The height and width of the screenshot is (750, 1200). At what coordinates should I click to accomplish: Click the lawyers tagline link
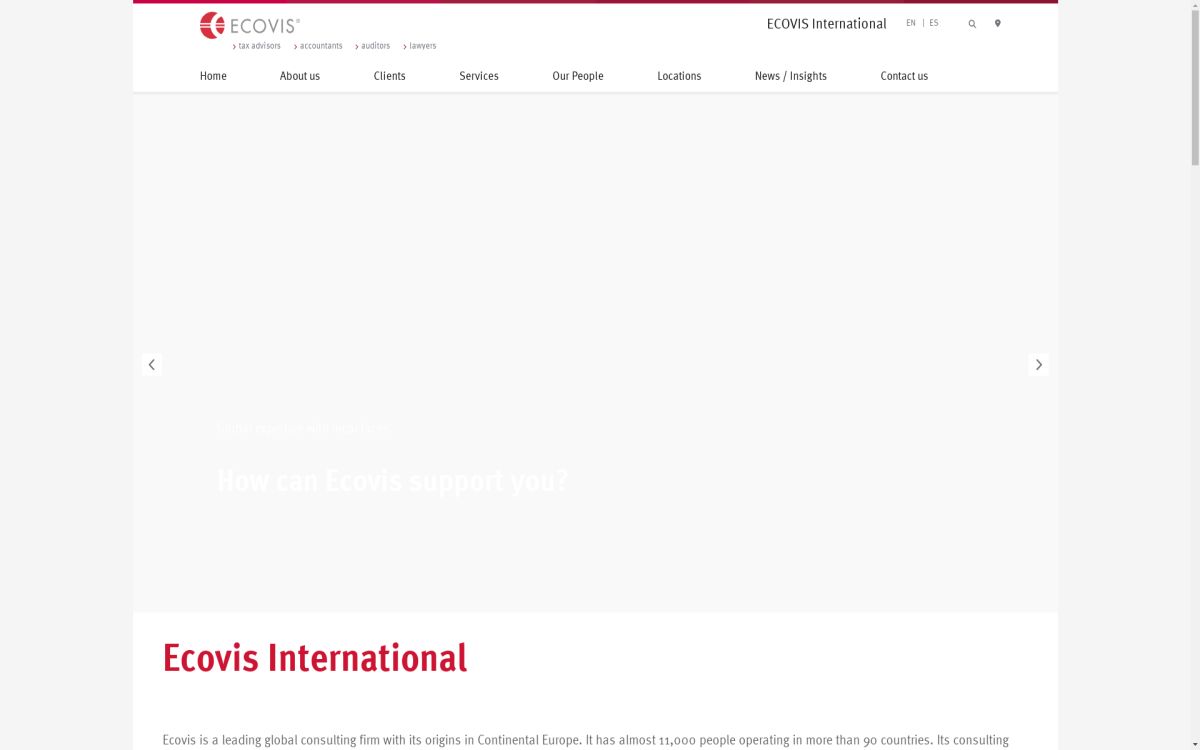pyautogui.click(x=421, y=46)
